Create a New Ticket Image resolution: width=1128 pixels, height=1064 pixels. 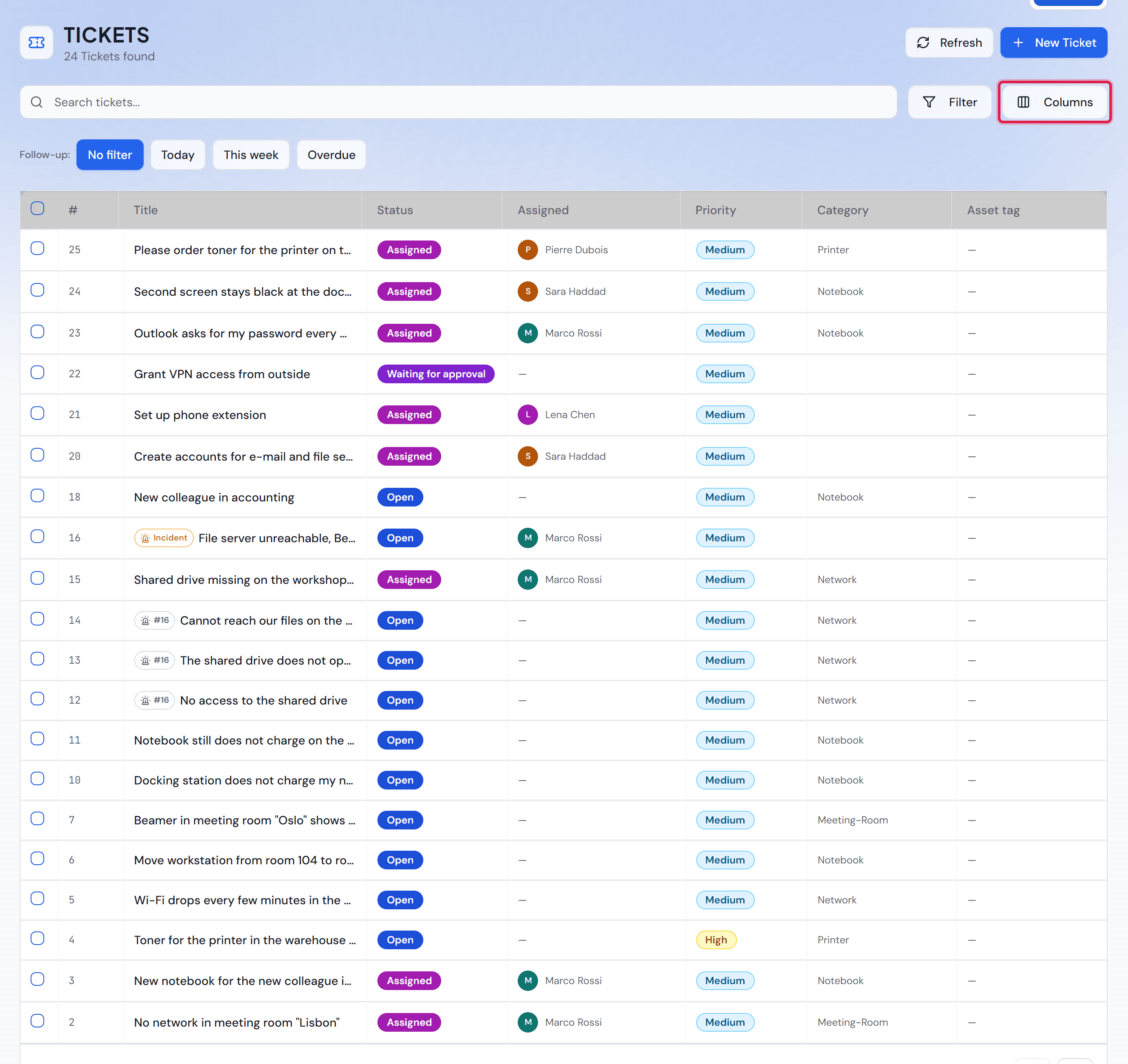(x=1054, y=42)
